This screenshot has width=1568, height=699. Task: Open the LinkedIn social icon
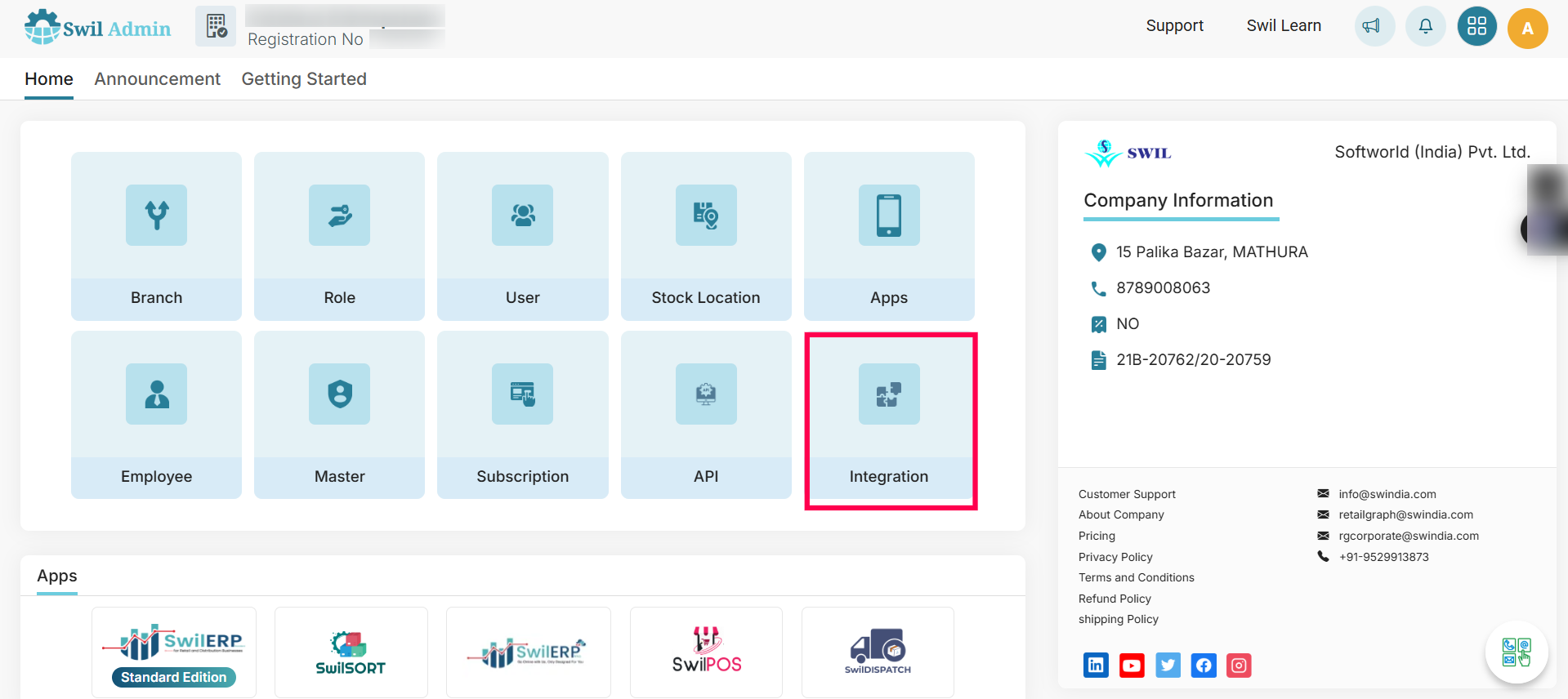[x=1096, y=666]
